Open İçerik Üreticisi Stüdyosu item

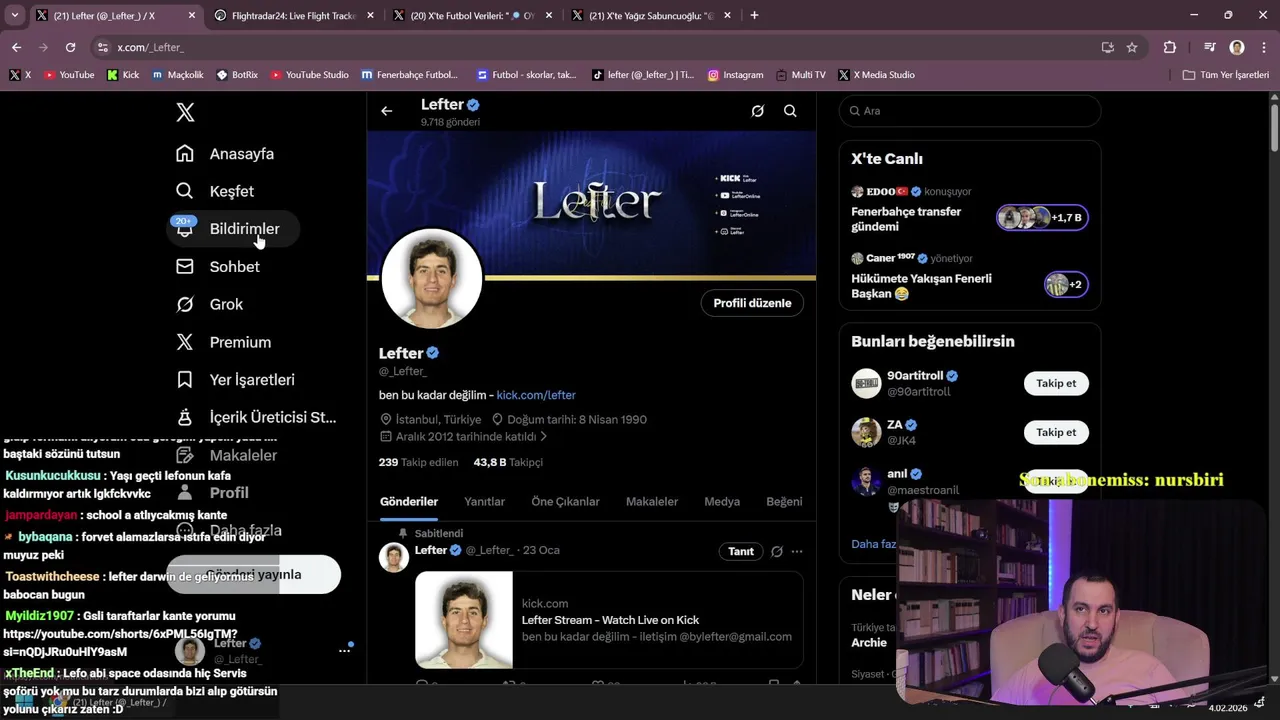(256, 417)
